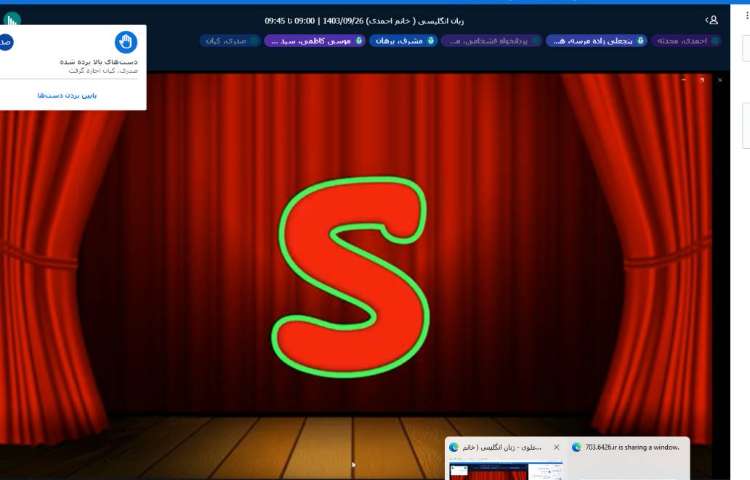Select participant chip 'مشرف، برهان'
Screen dimensions: 750x480
(403, 41)
